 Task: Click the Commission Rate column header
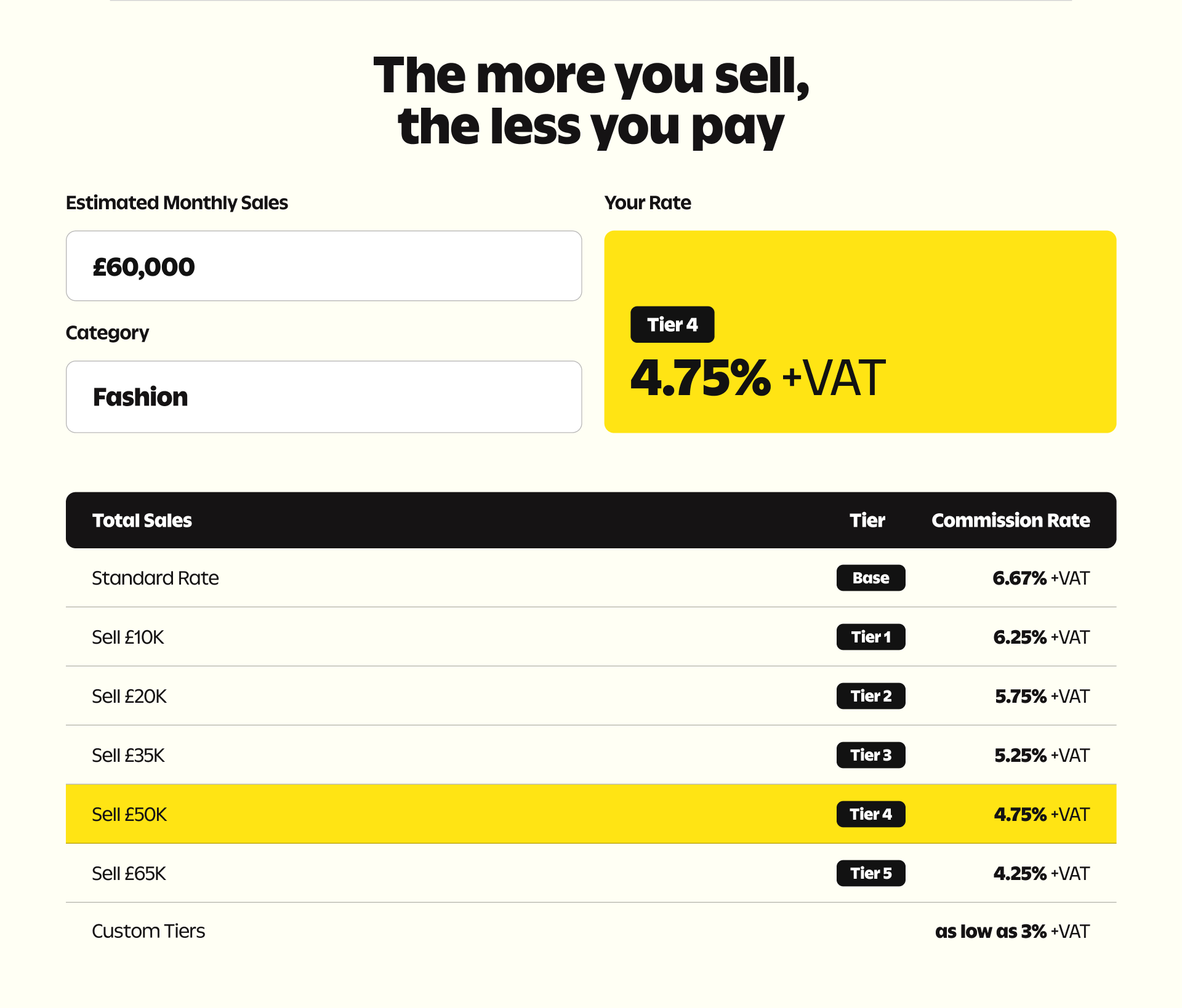[x=1010, y=520]
